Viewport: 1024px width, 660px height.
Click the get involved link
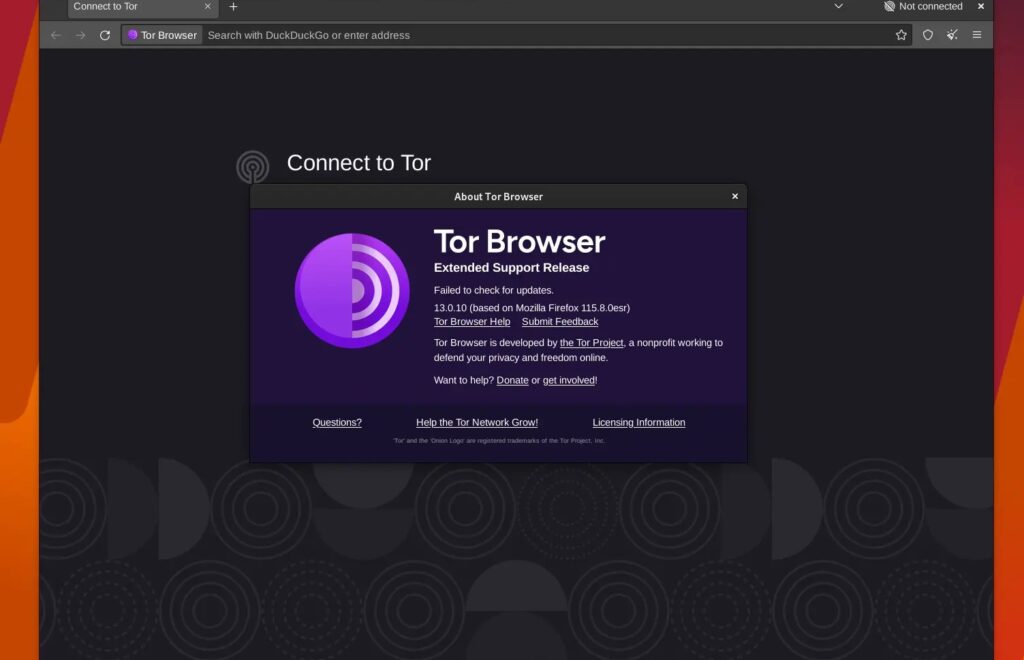(569, 381)
